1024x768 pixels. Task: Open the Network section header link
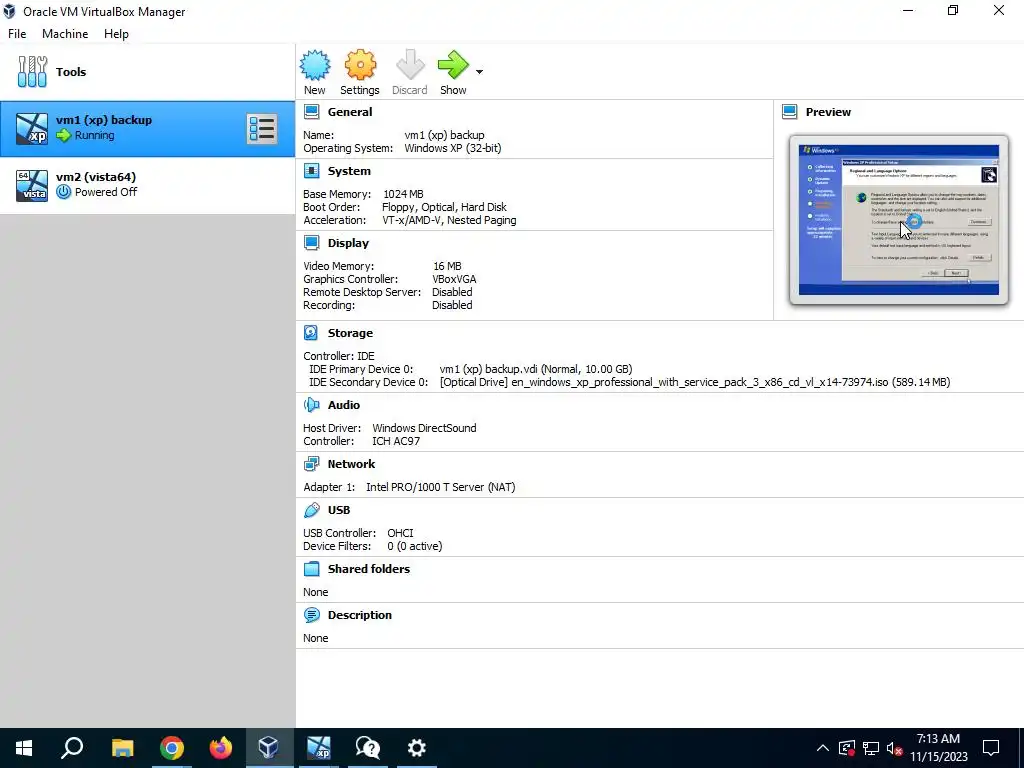coord(351,464)
